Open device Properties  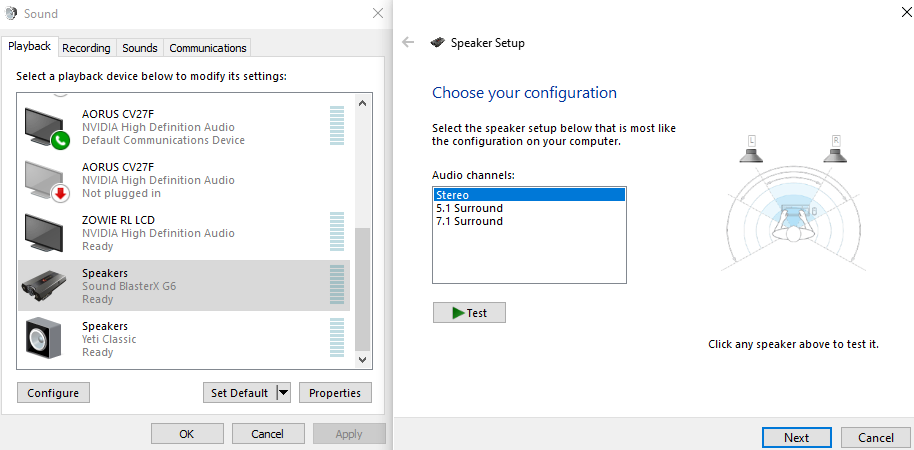335,393
